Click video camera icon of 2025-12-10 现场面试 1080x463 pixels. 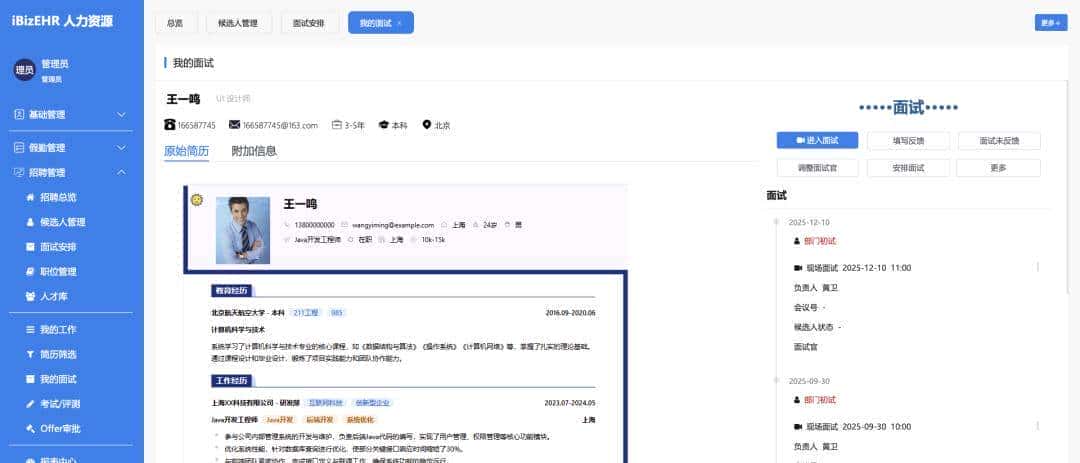click(x=798, y=267)
